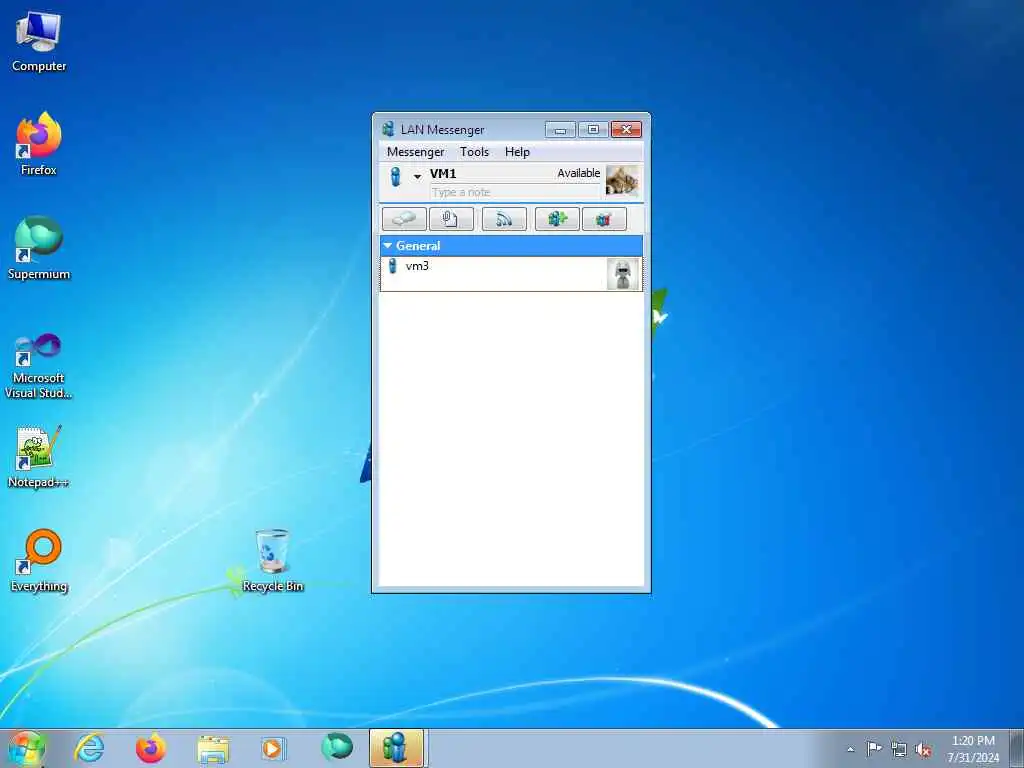
Task: Click the network icon in the tray
Action: pos(899,749)
